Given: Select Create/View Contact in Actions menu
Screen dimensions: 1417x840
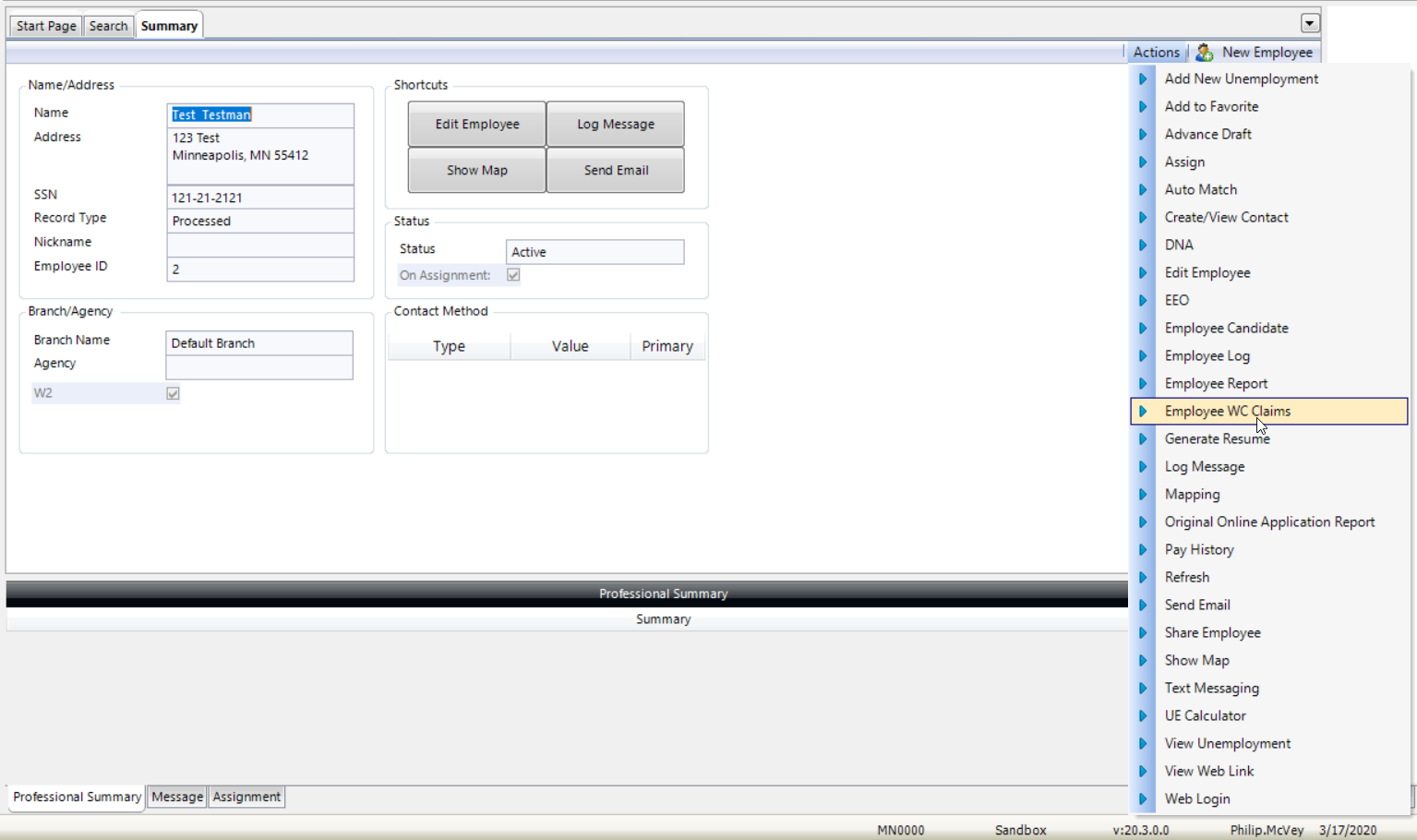Looking at the screenshot, I should click(x=1269, y=218).
